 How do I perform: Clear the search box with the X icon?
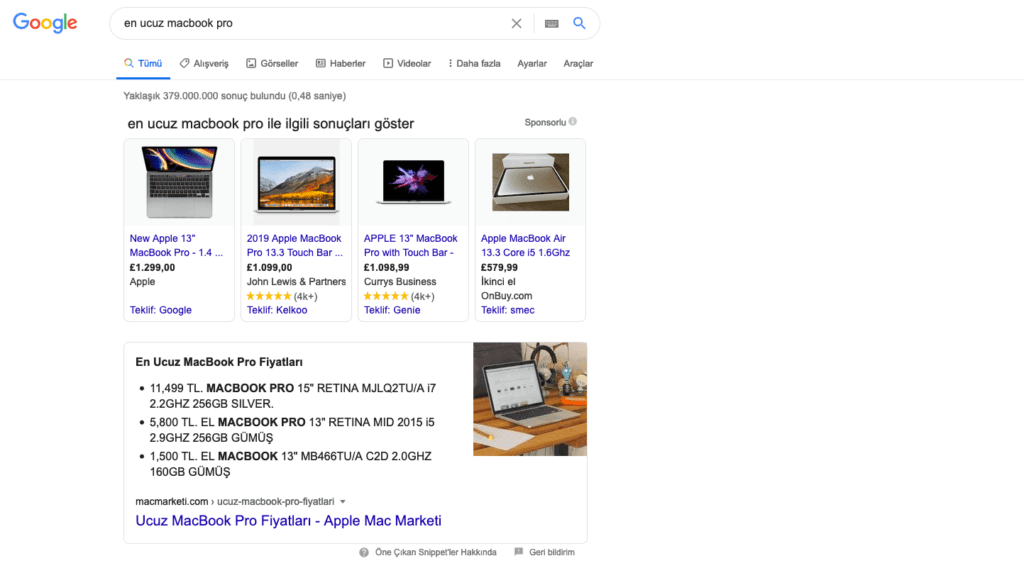coord(516,24)
